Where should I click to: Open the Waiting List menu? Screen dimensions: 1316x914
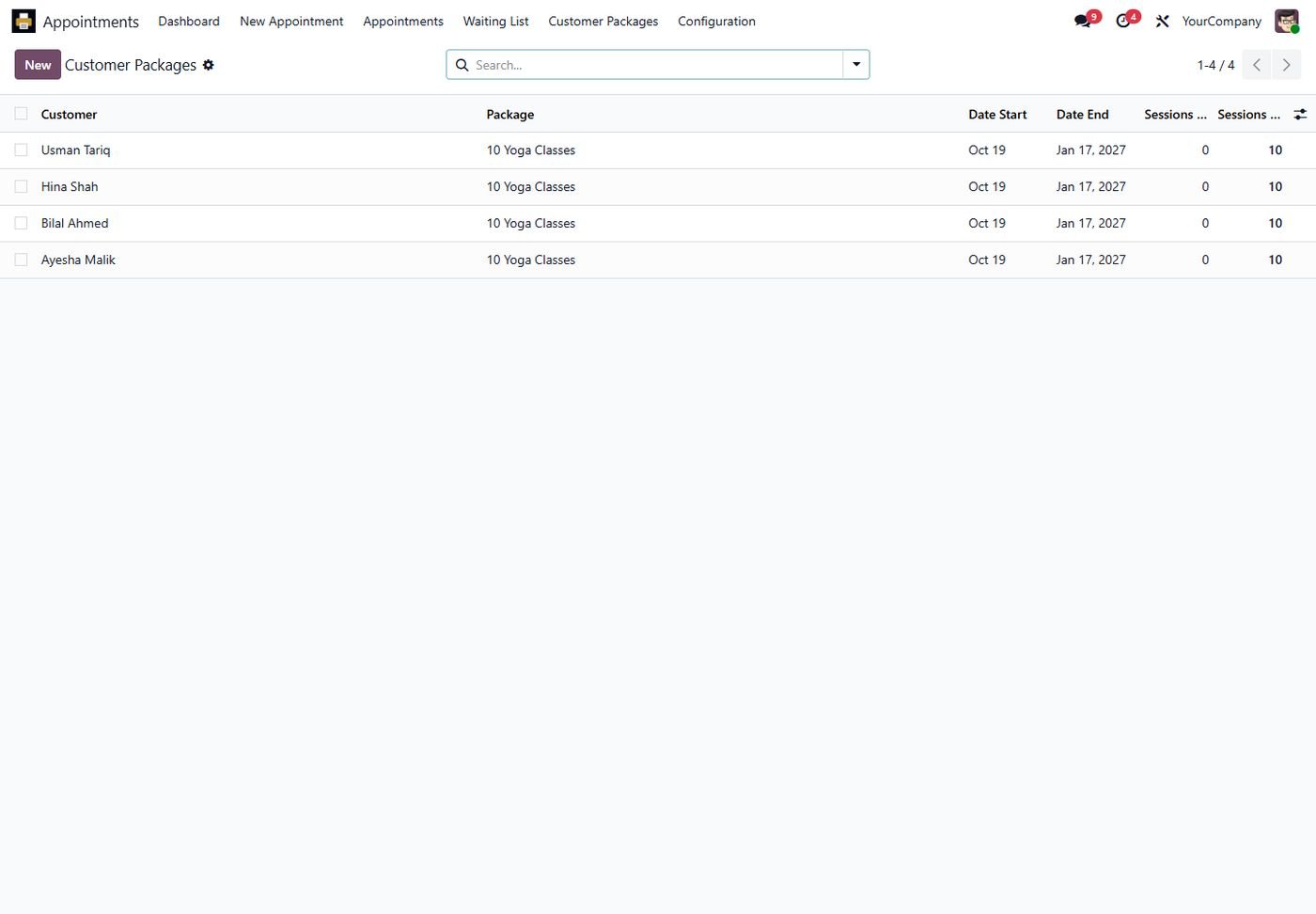(495, 21)
